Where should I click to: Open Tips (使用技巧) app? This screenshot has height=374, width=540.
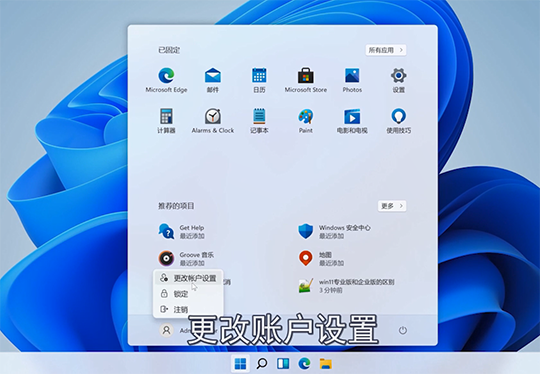(398, 121)
